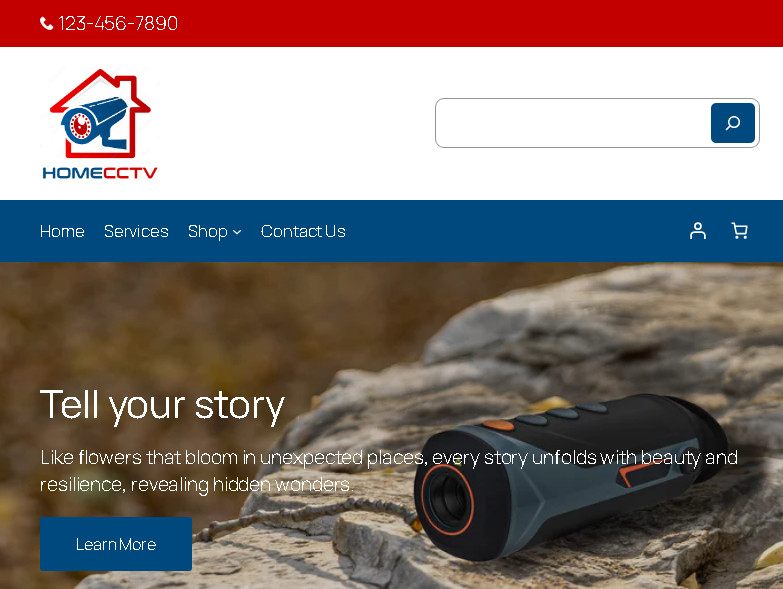This screenshot has width=783, height=589.
Task: Click the Learn More button
Action: tap(116, 544)
